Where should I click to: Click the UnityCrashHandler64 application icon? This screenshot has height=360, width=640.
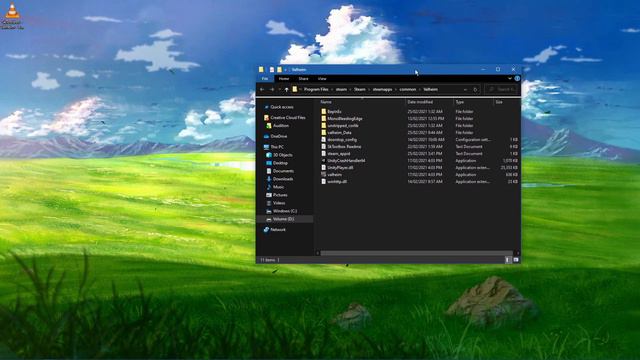click(324, 161)
